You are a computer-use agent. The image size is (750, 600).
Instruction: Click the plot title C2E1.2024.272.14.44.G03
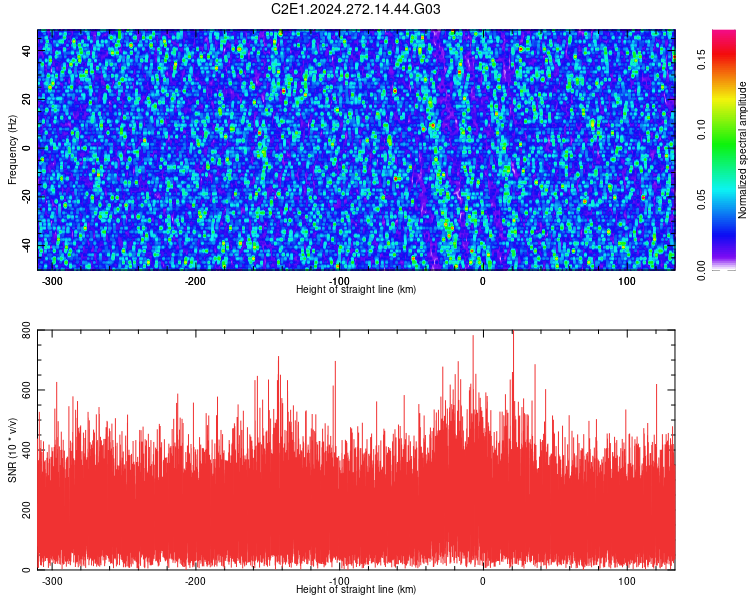[355, 9]
